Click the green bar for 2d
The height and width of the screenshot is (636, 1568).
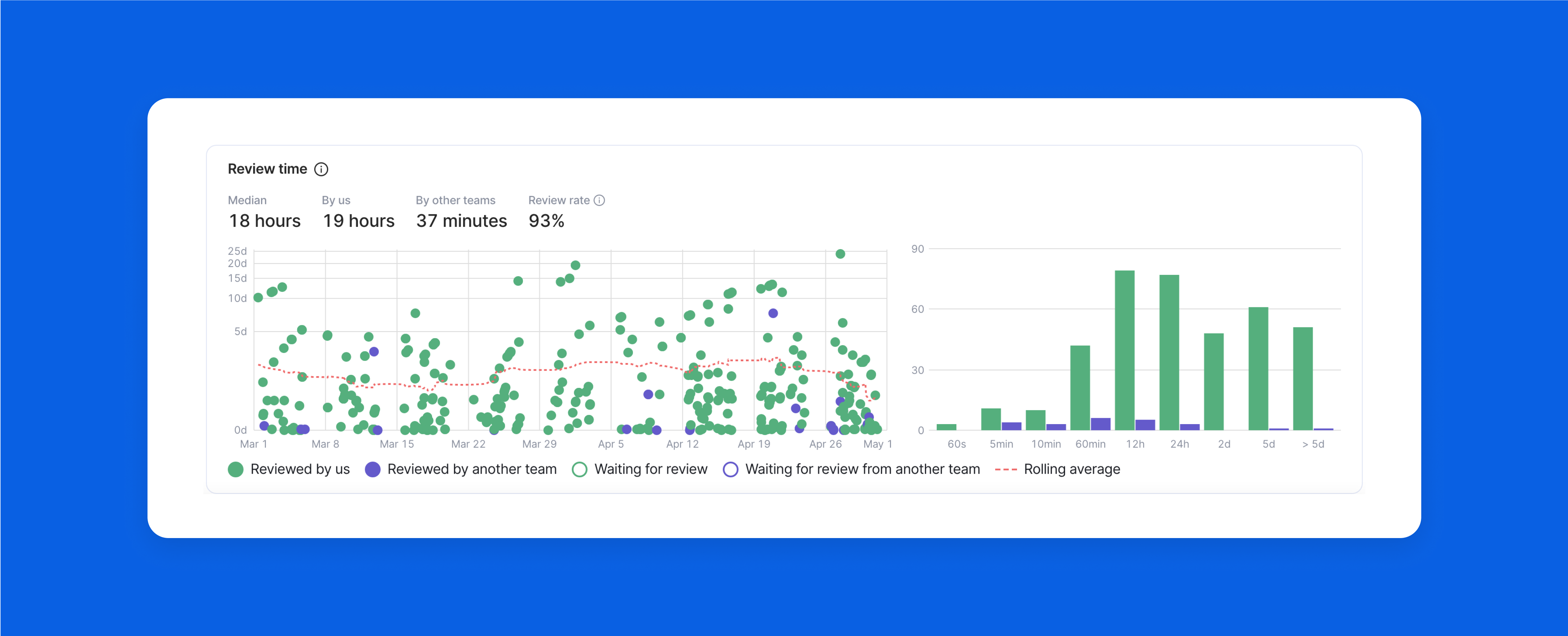click(1213, 382)
